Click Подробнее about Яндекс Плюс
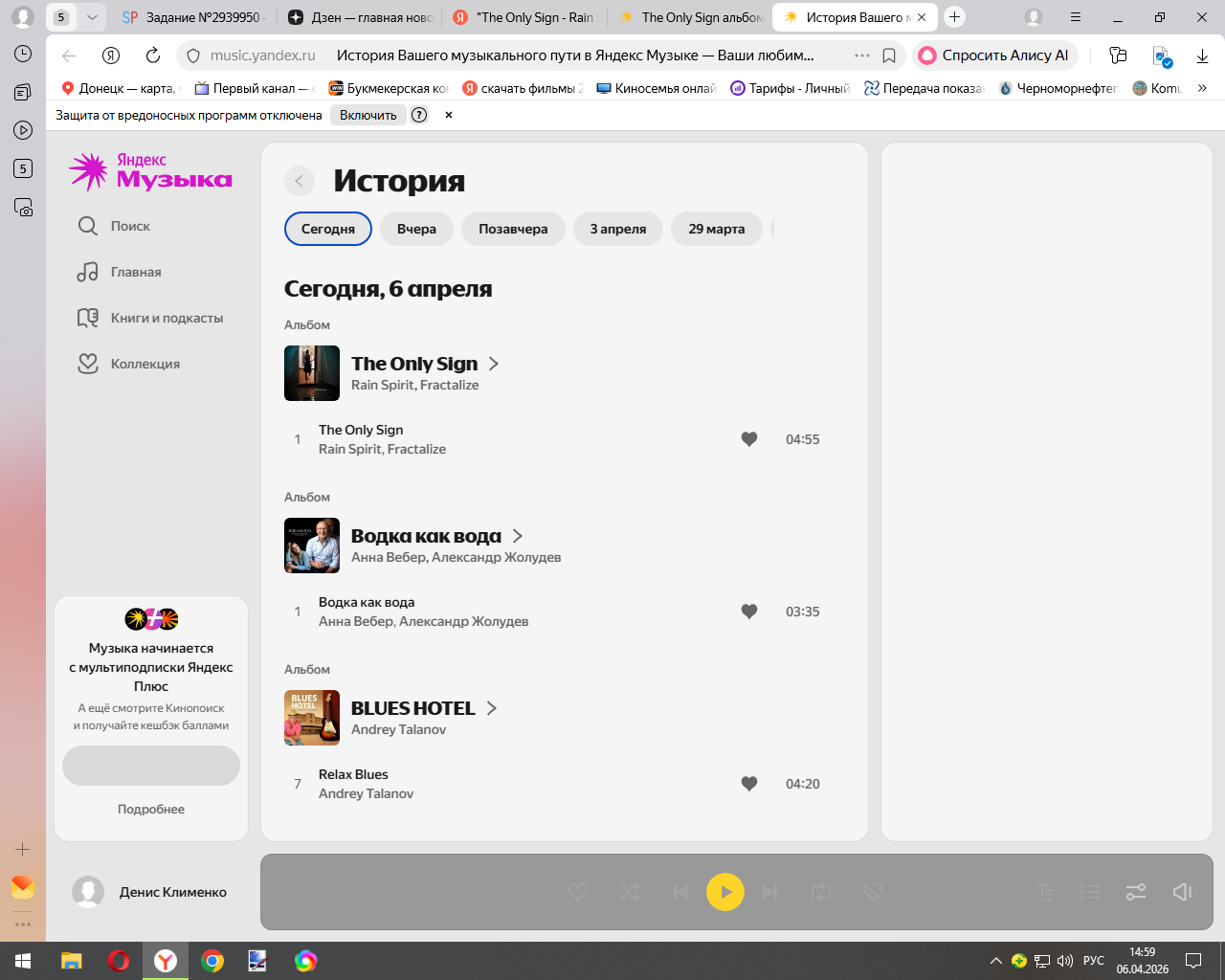Screen dimensions: 1225x980 pos(151,809)
